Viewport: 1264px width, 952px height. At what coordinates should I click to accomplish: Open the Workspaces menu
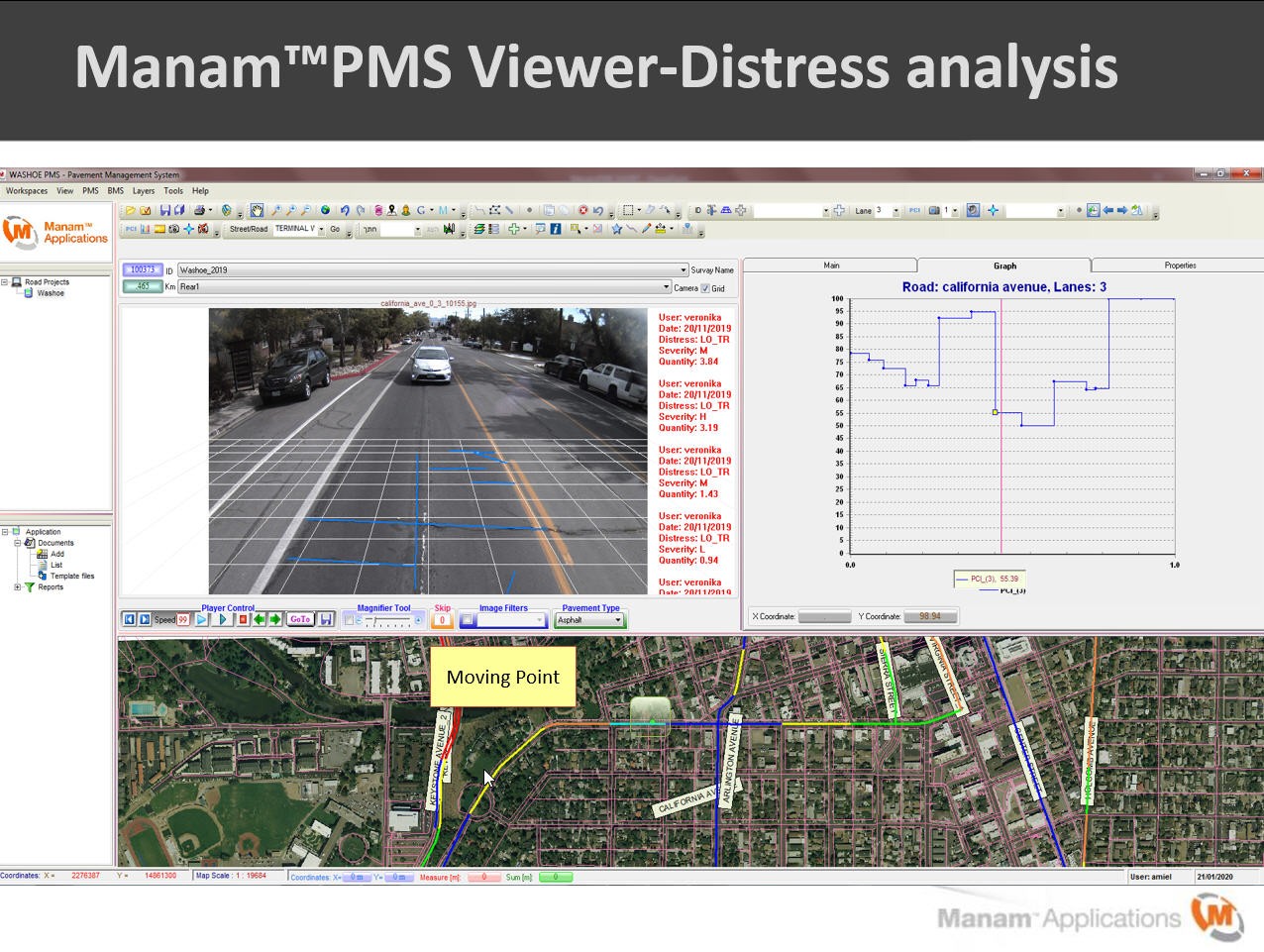click(27, 191)
